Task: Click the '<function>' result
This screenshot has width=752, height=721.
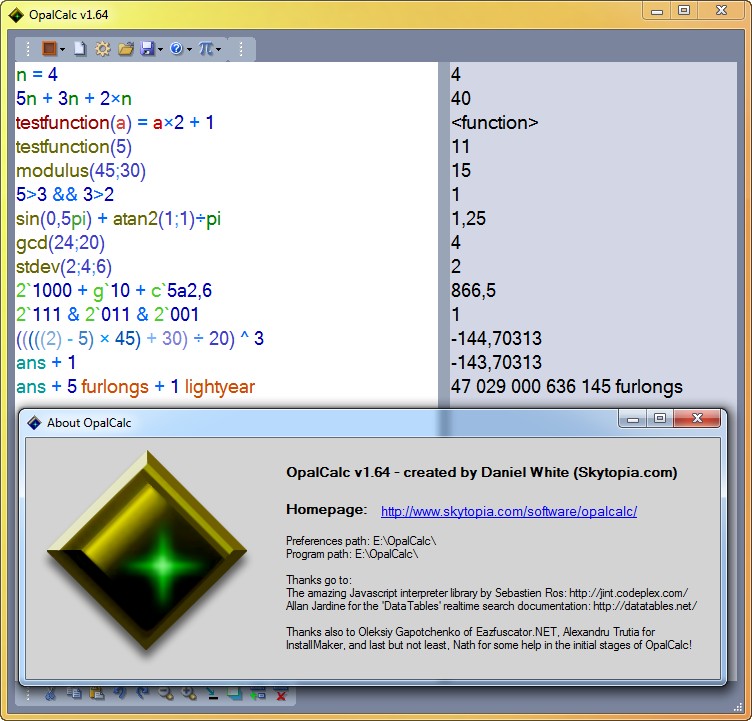Action: point(494,123)
